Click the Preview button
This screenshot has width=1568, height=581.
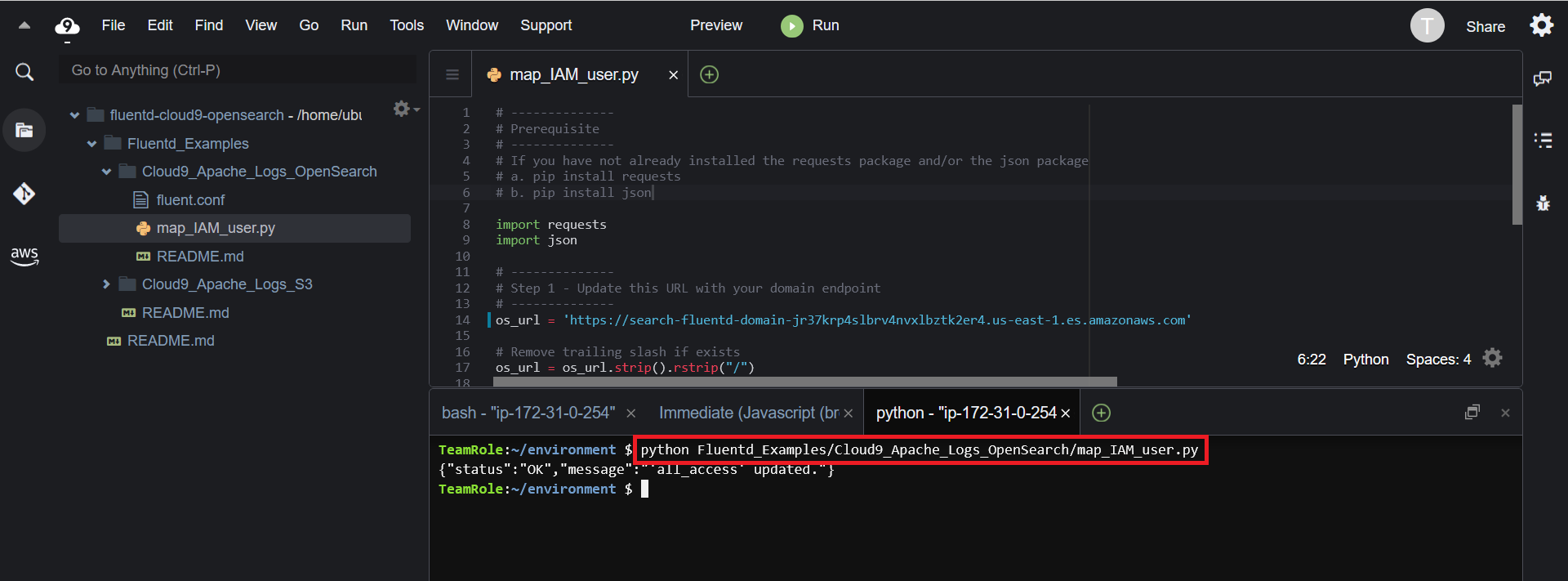click(716, 25)
